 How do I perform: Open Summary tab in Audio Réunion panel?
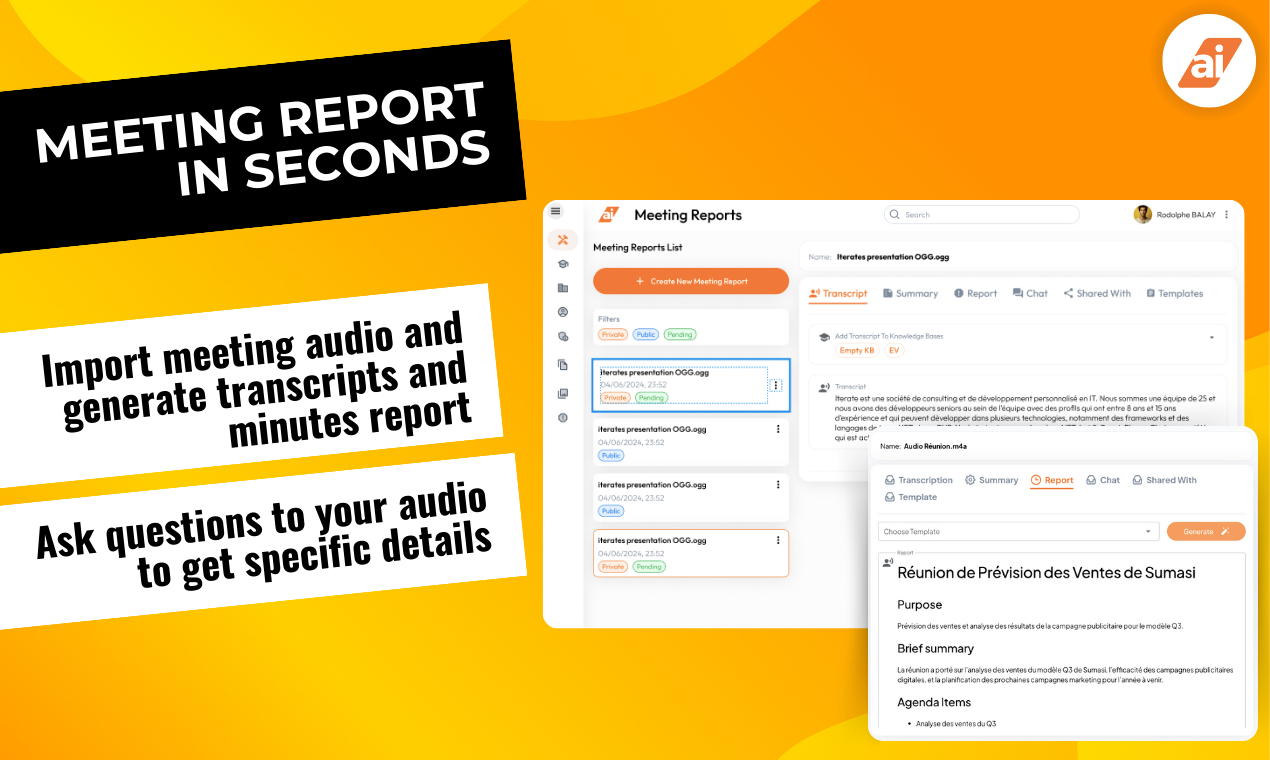(x=991, y=480)
